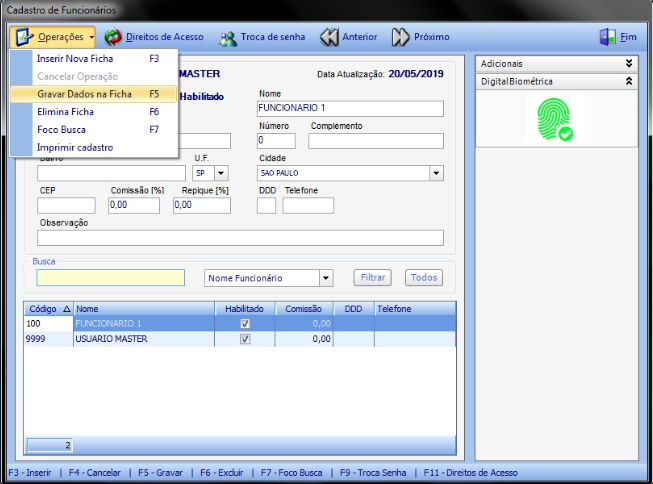Collapse the Digital Biométrica panel

629,81
